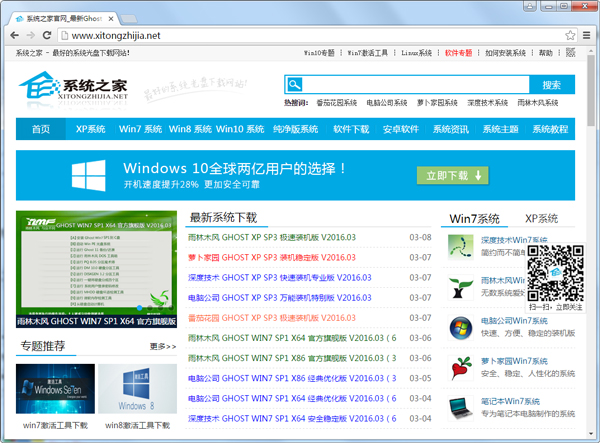The width and height of the screenshot is (600, 443).
Task: Open the 系统主题 navigation item
Action: 501,129
